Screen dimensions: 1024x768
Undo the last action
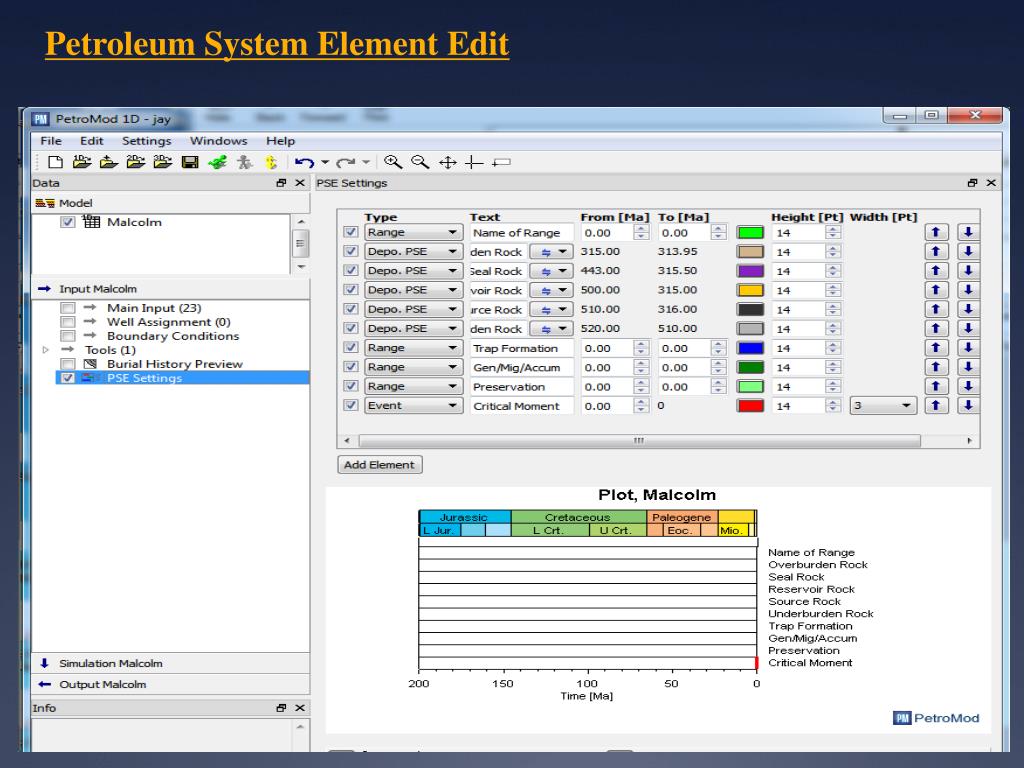pos(304,162)
